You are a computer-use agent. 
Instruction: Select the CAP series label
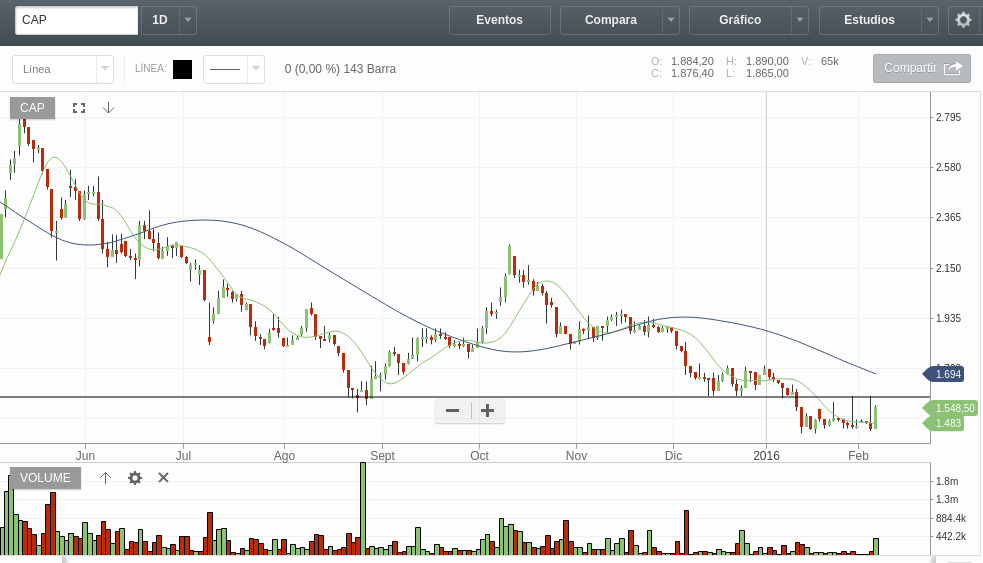(x=32, y=108)
